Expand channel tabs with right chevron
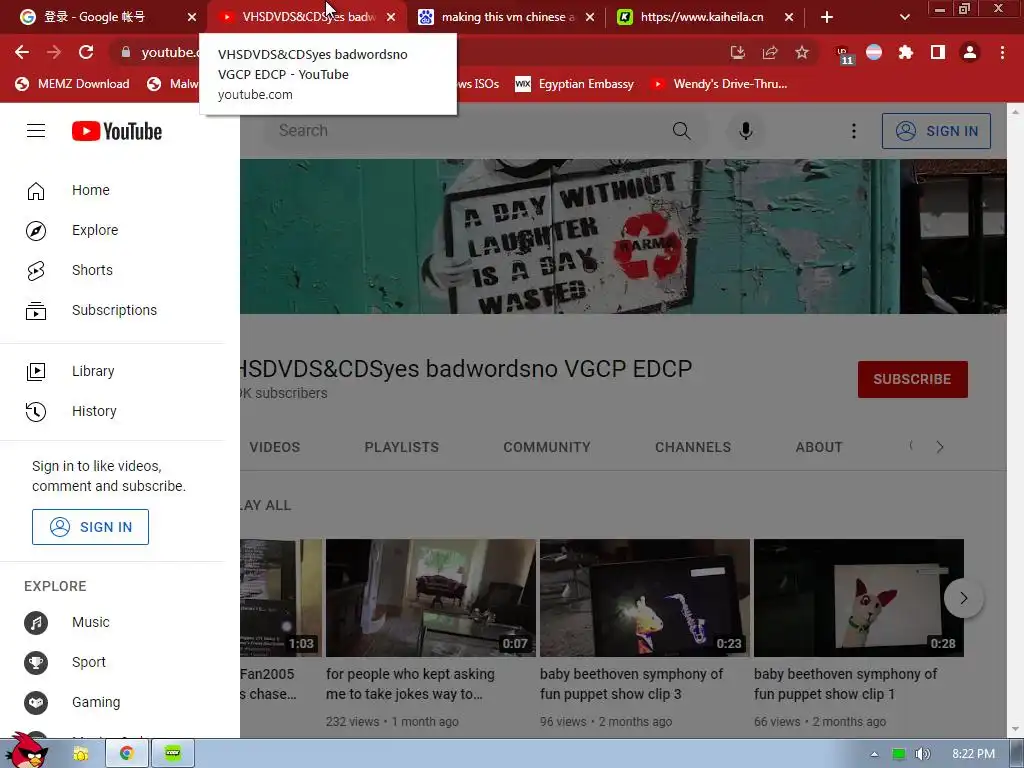The height and width of the screenshot is (768, 1024). click(x=940, y=447)
